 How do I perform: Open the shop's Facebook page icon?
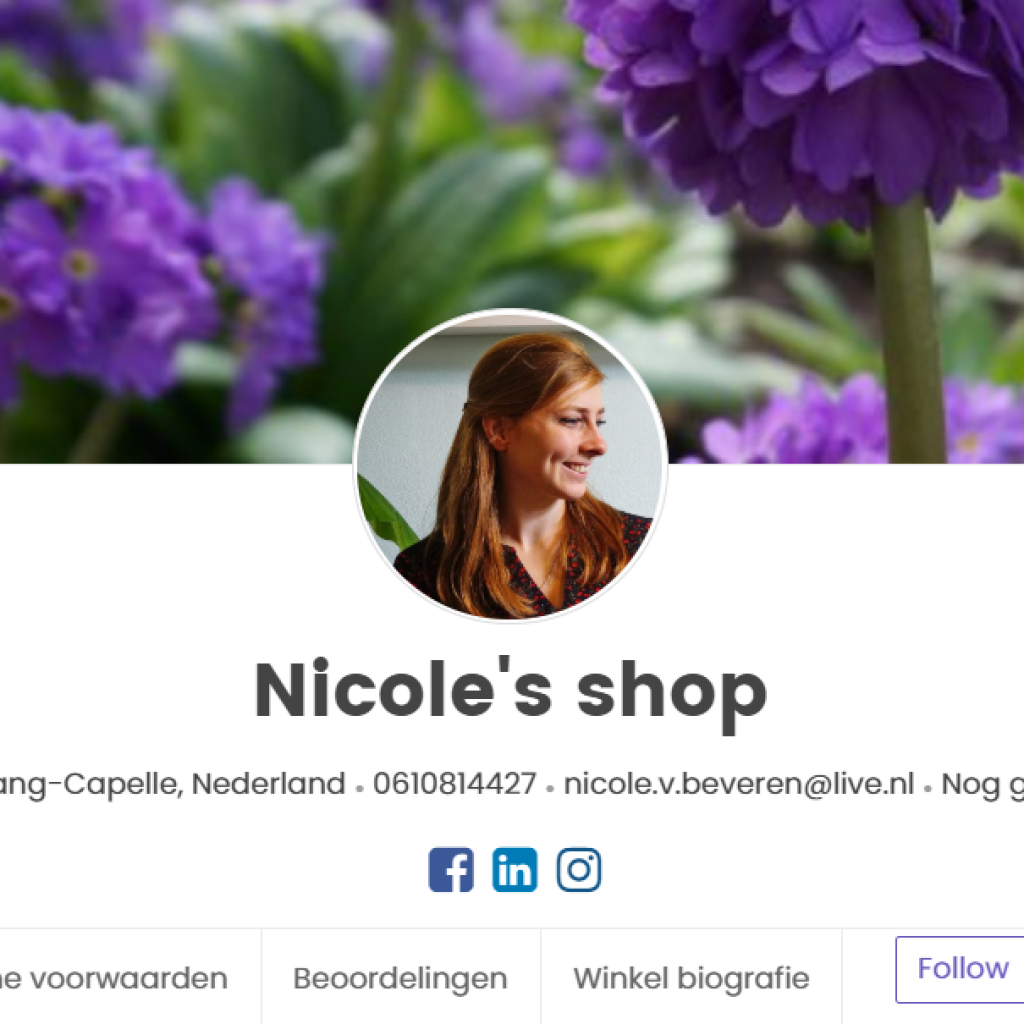click(x=451, y=869)
